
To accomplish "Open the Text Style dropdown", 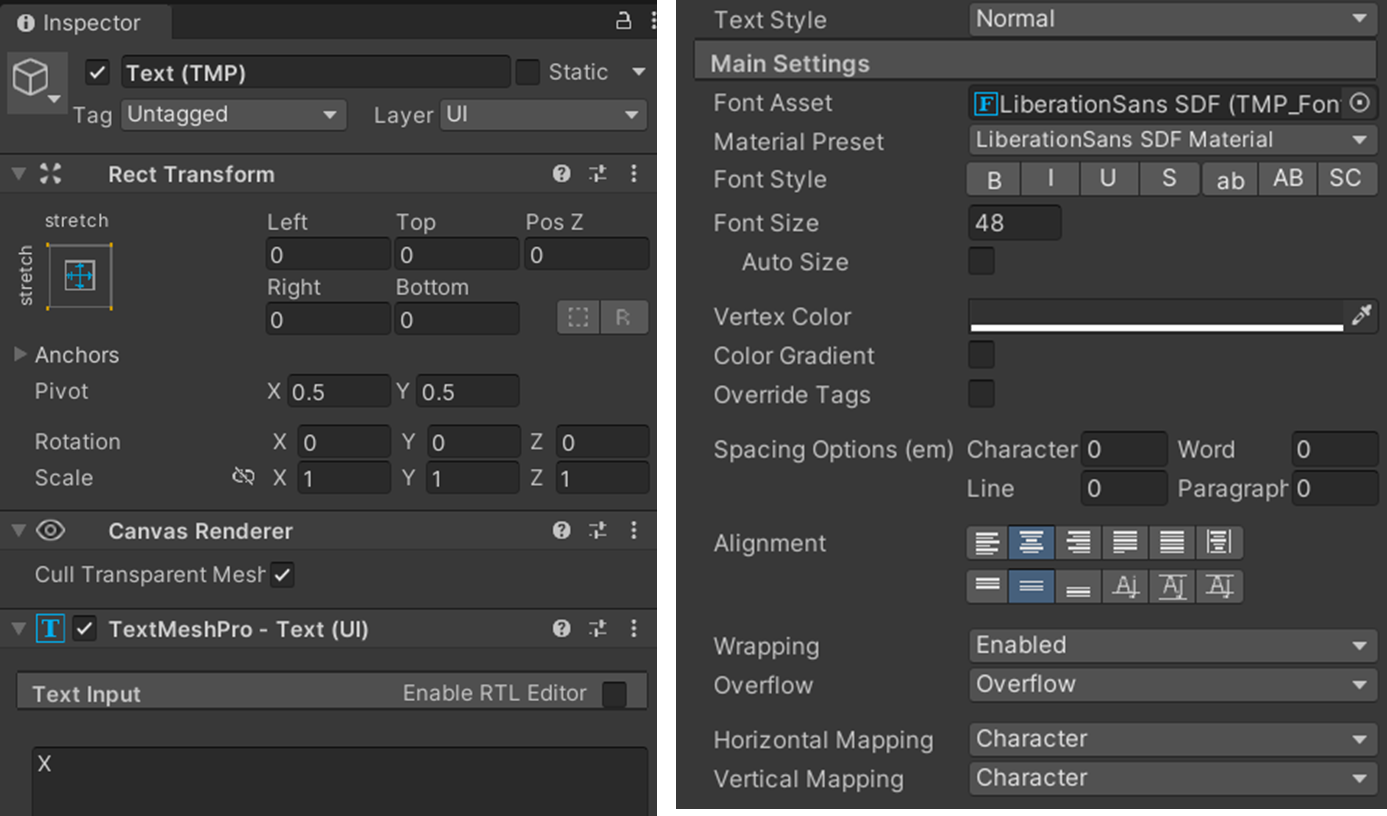I will pos(1173,19).
